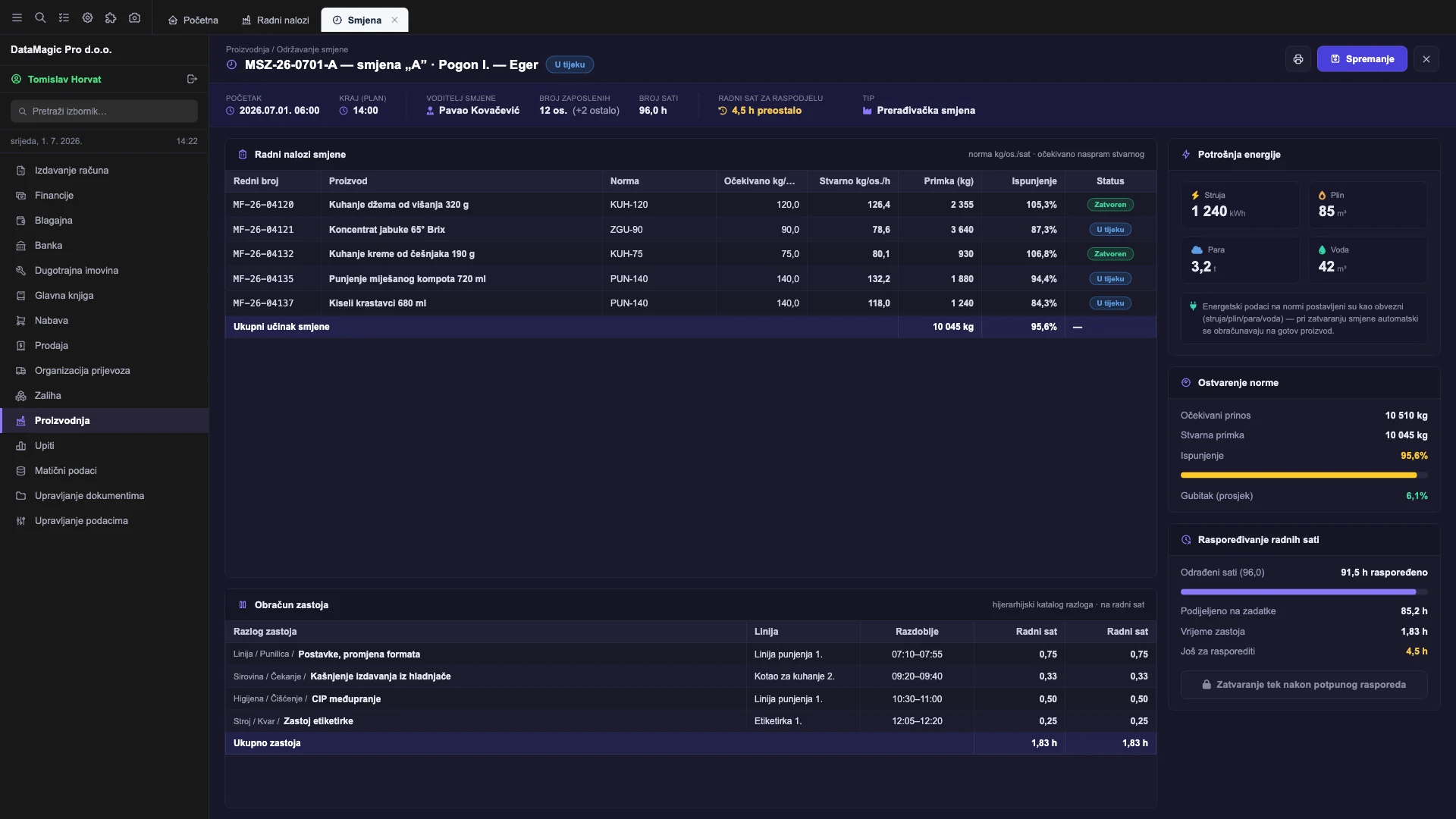Click the logout icon next to Tomislav Horvat
1456x819 pixels.
[x=192, y=79]
